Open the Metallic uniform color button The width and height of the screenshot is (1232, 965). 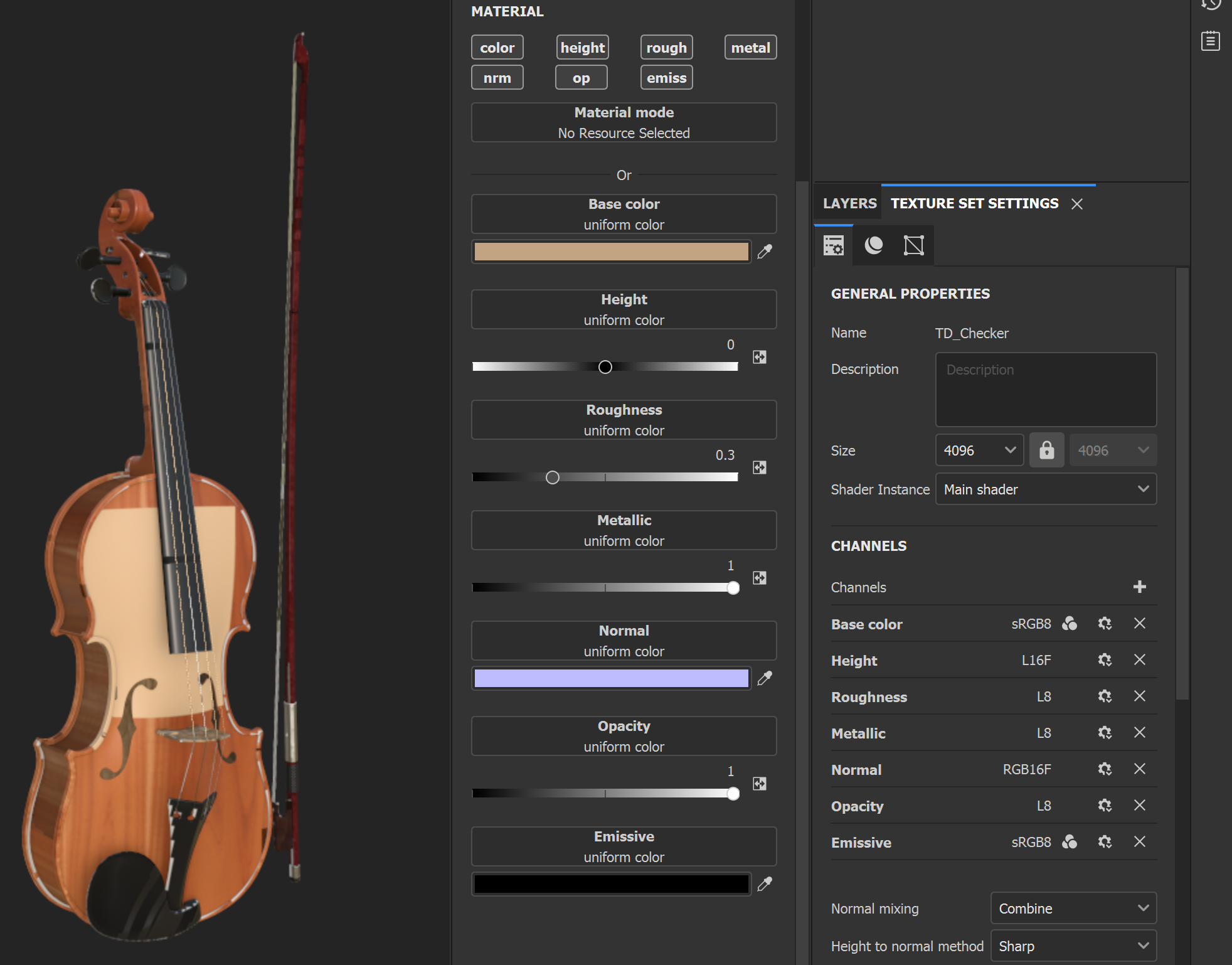click(x=624, y=530)
